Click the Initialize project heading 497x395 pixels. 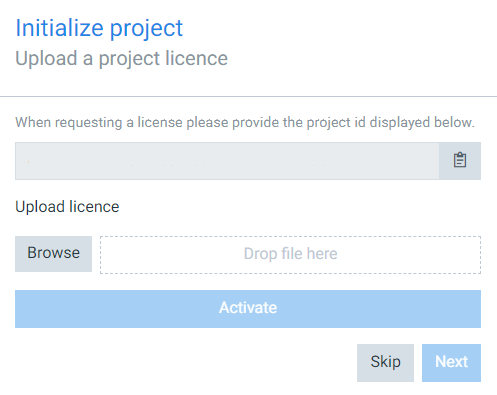click(99, 28)
